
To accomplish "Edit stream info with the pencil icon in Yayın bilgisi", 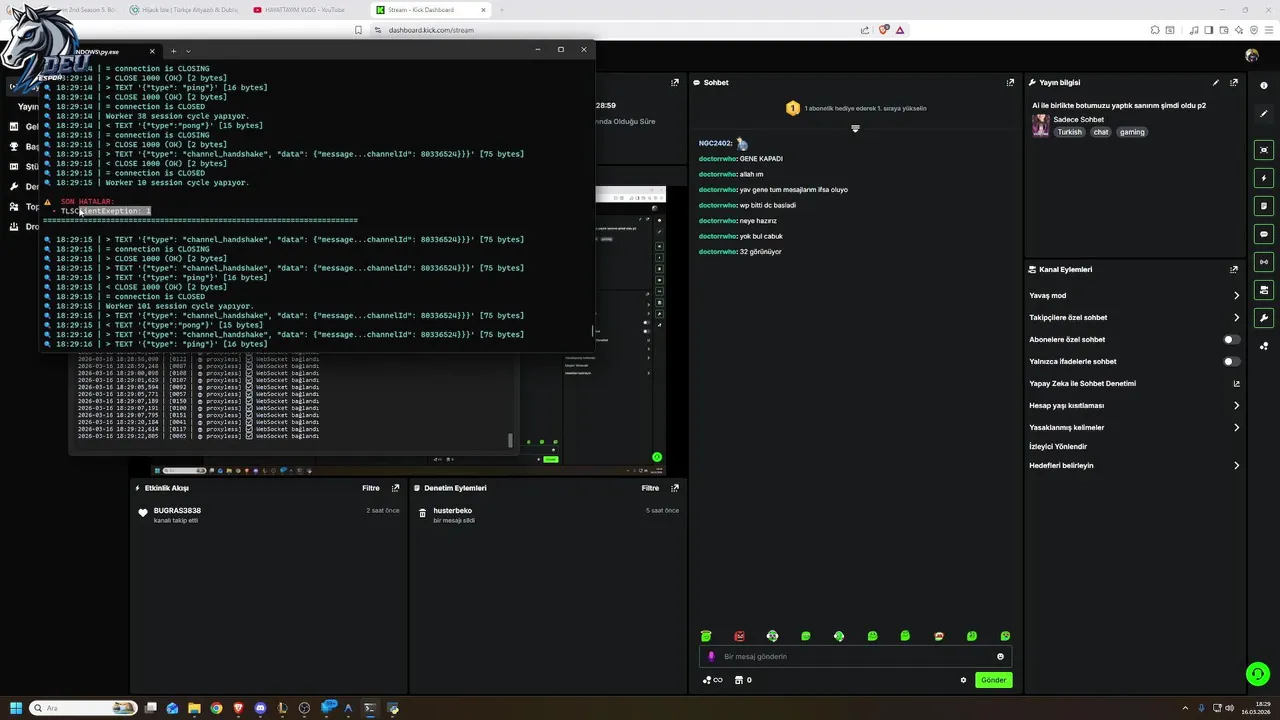I will click(x=1216, y=83).
